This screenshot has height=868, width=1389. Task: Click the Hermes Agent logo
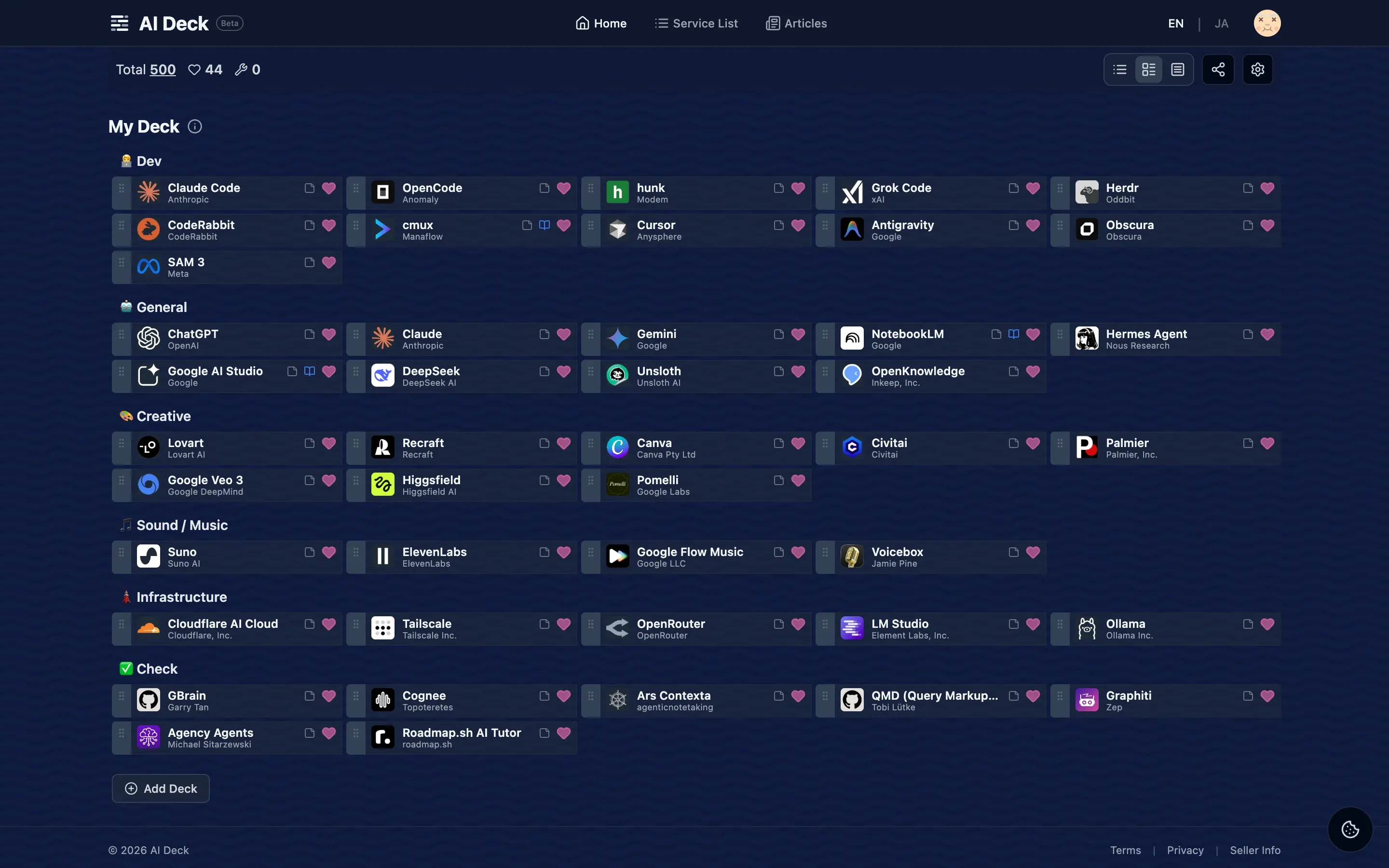(1087, 339)
